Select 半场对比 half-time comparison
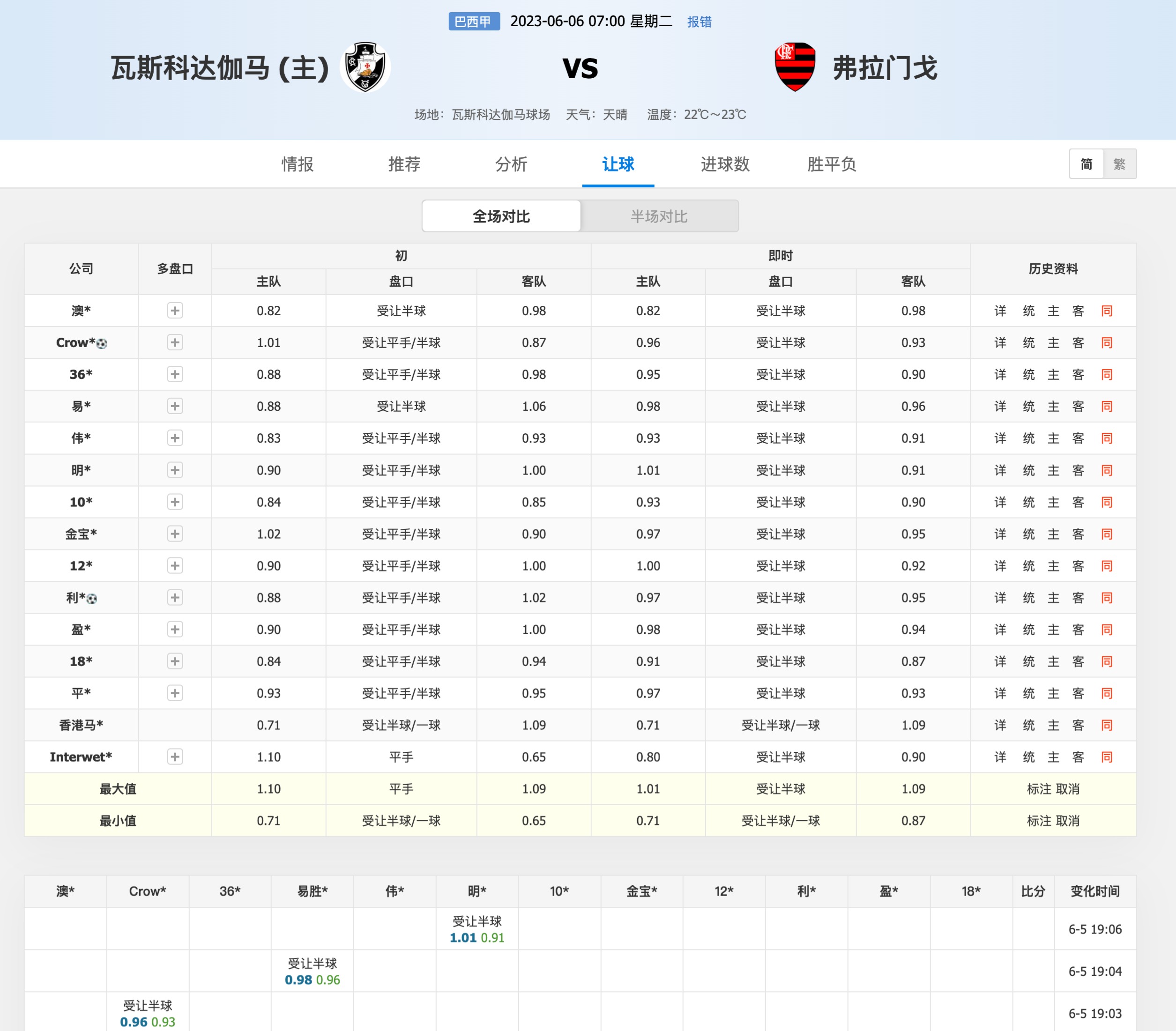 click(659, 216)
